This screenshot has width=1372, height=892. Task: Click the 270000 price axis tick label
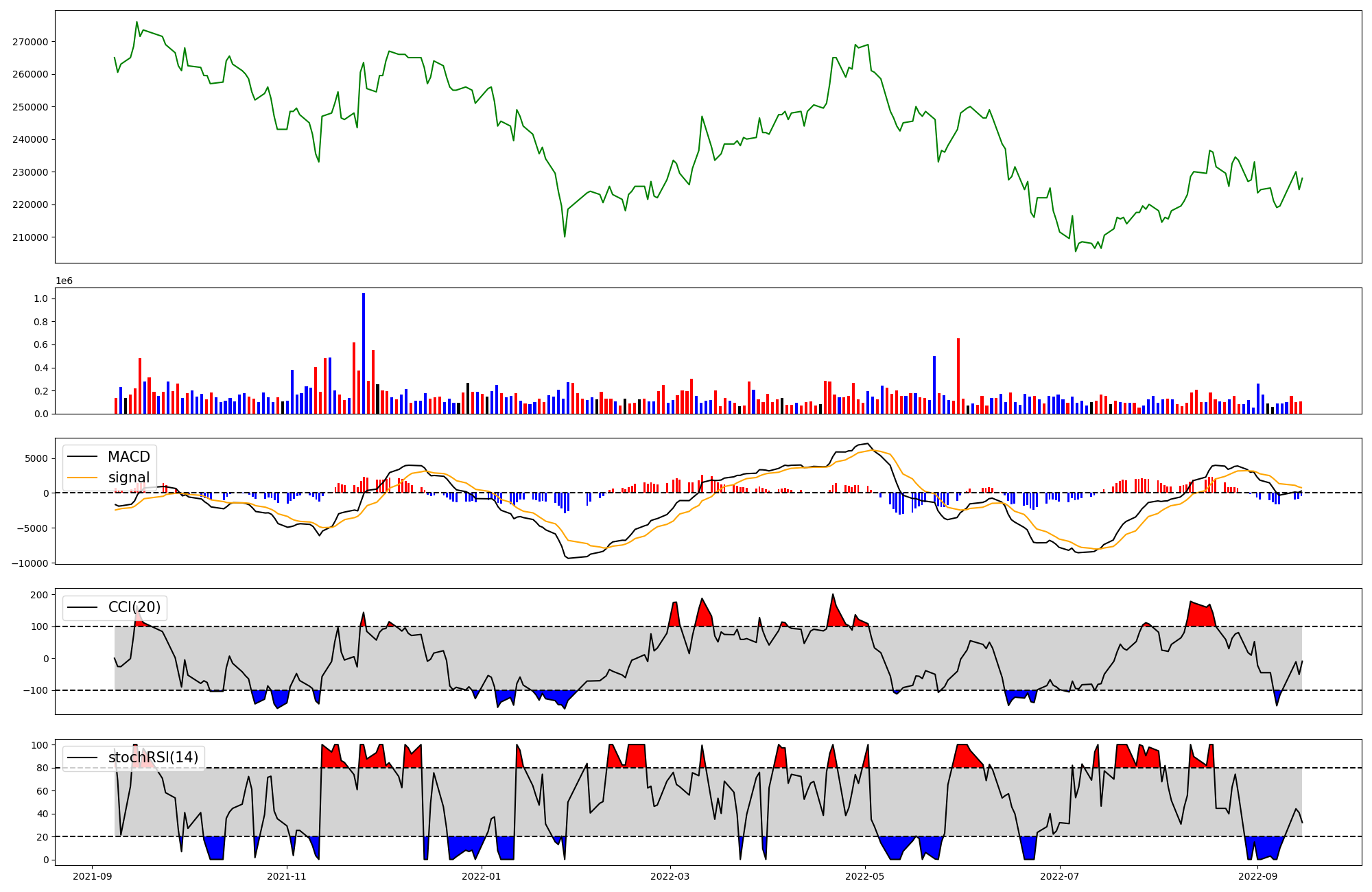[x=30, y=42]
